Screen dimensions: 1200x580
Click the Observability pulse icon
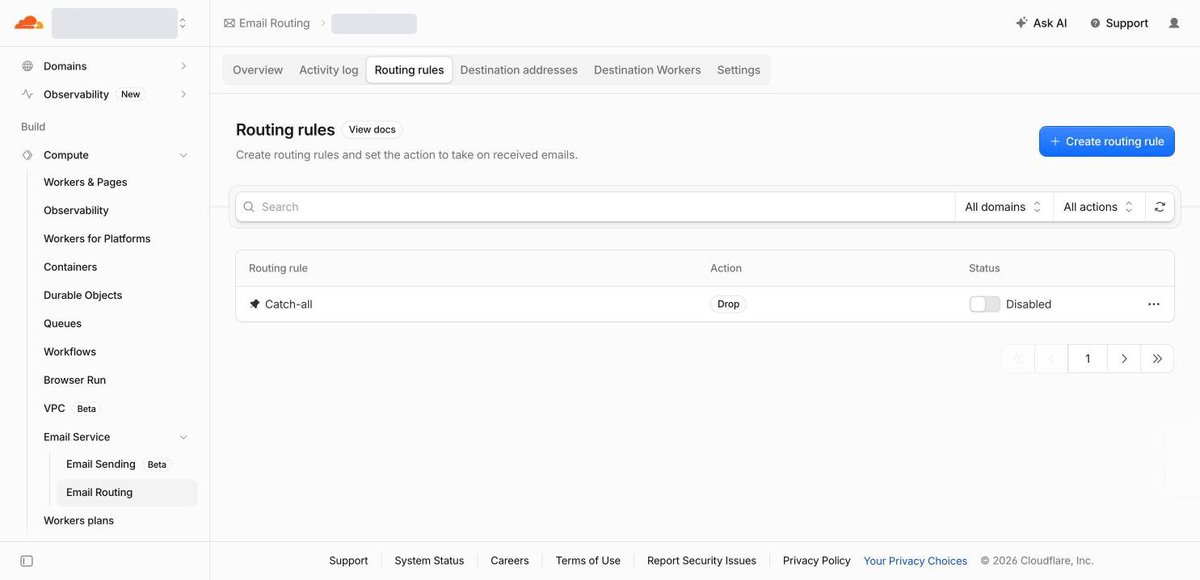click(27, 94)
